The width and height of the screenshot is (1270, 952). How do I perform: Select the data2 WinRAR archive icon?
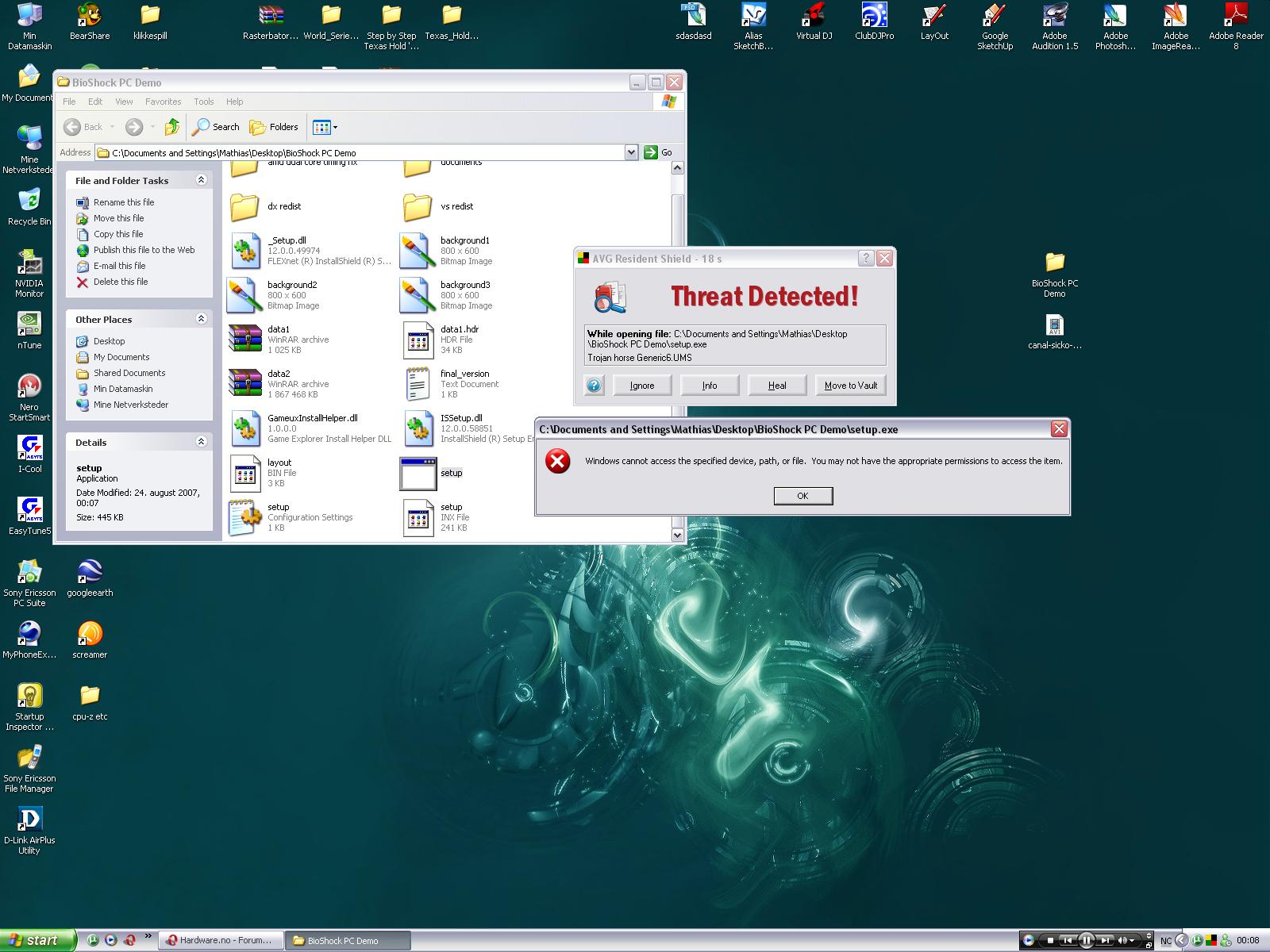coord(244,383)
